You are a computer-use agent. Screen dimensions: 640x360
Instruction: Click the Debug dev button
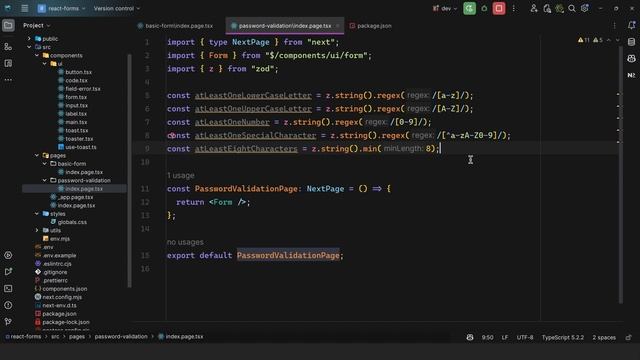484,8
